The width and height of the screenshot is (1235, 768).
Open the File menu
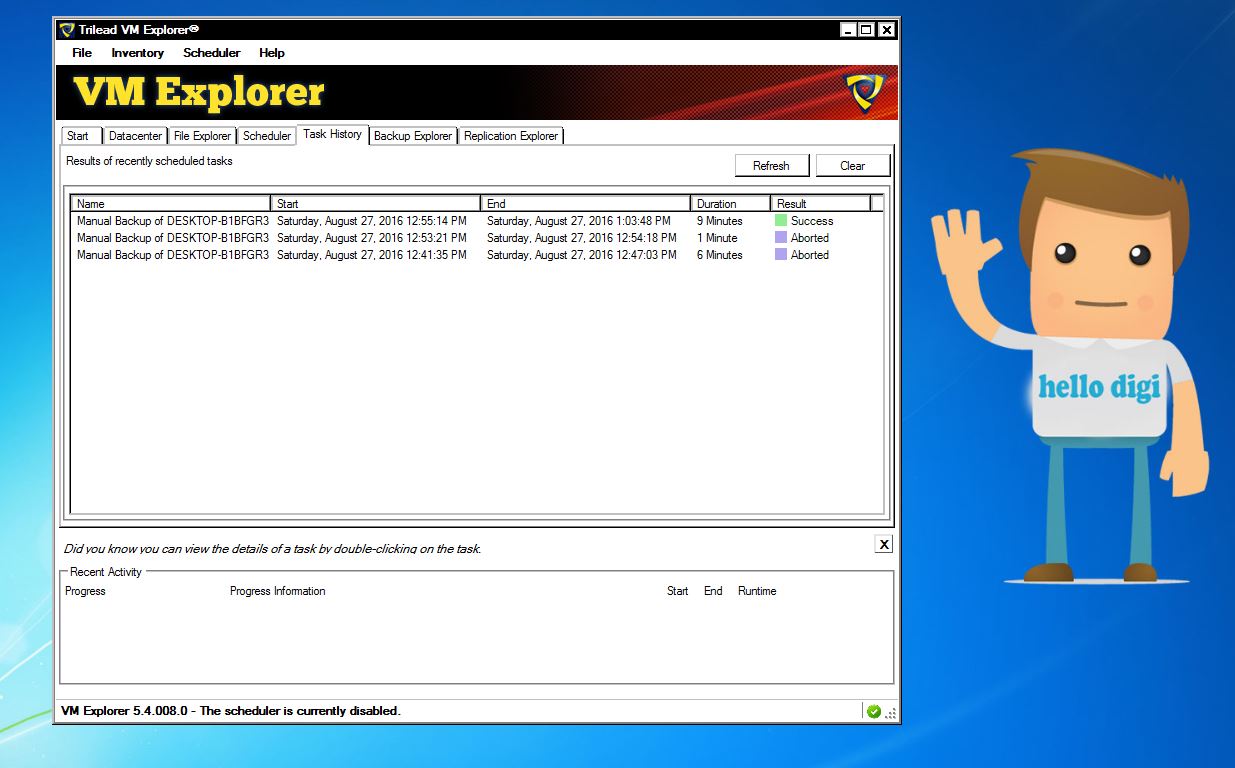[82, 53]
